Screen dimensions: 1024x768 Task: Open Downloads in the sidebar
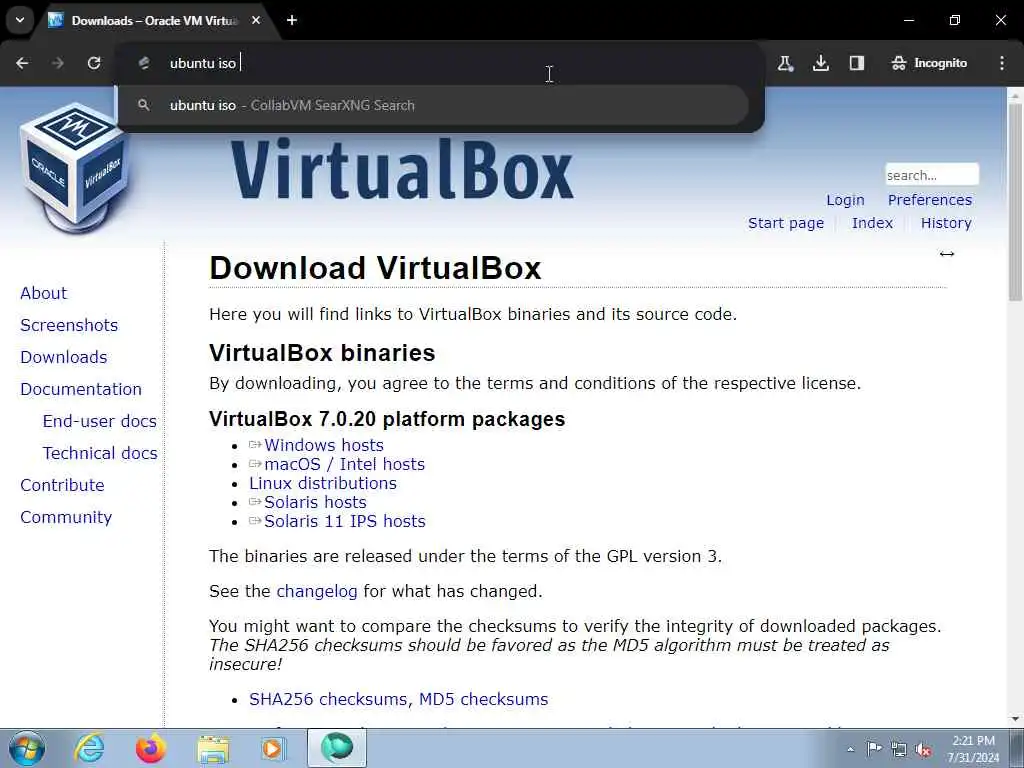[x=64, y=357]
